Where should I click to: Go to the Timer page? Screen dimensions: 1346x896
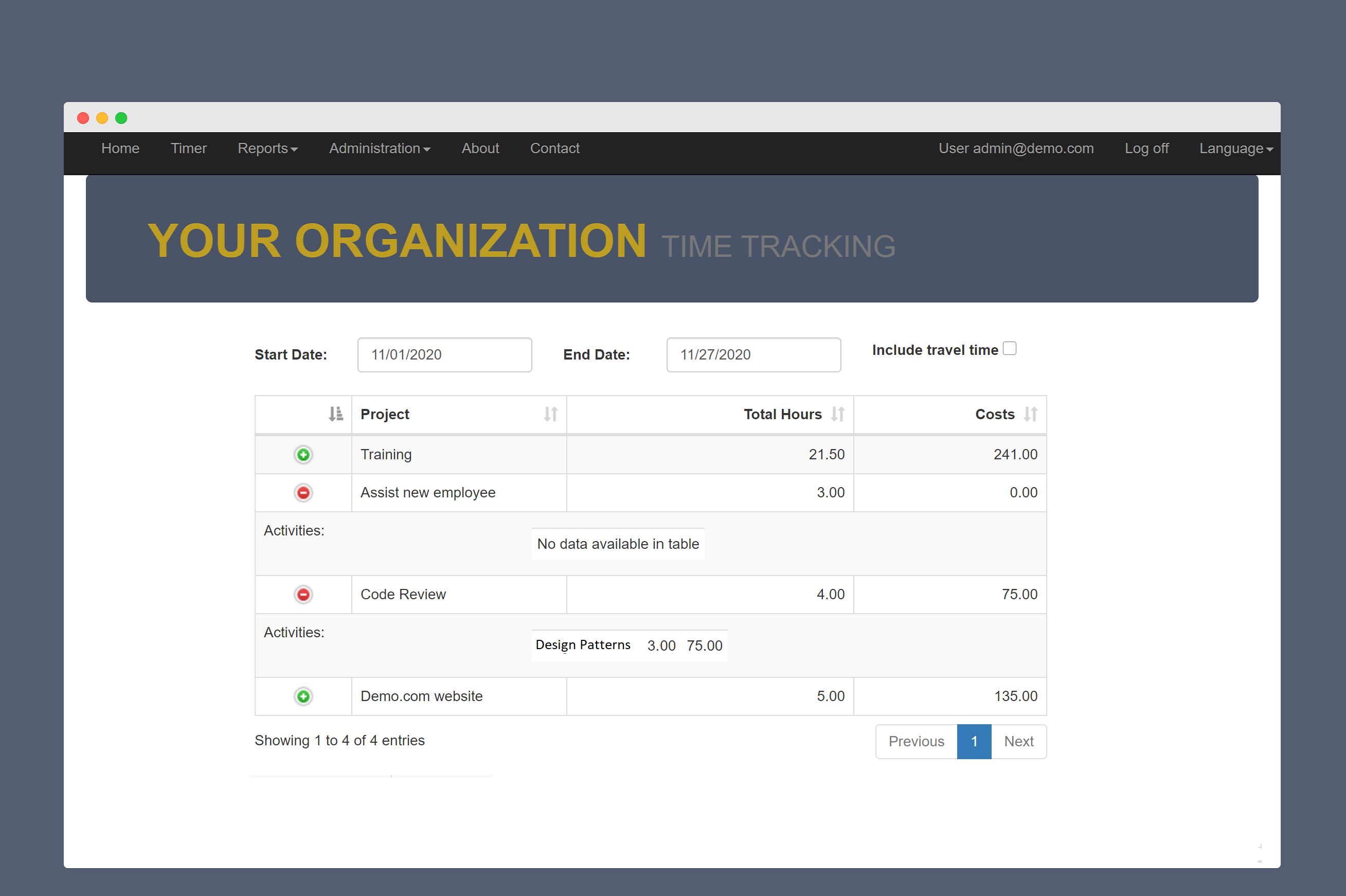point(189,149)
